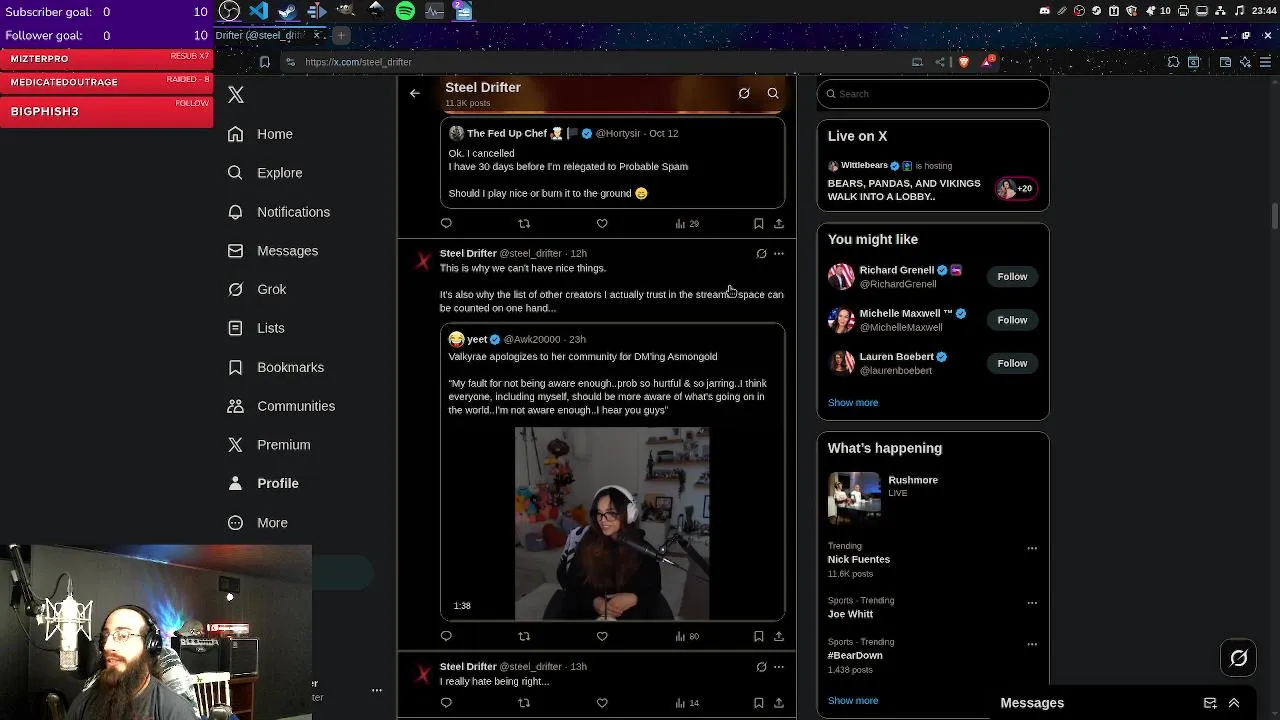Repost the "I really hate being right" post

(524, 703)
